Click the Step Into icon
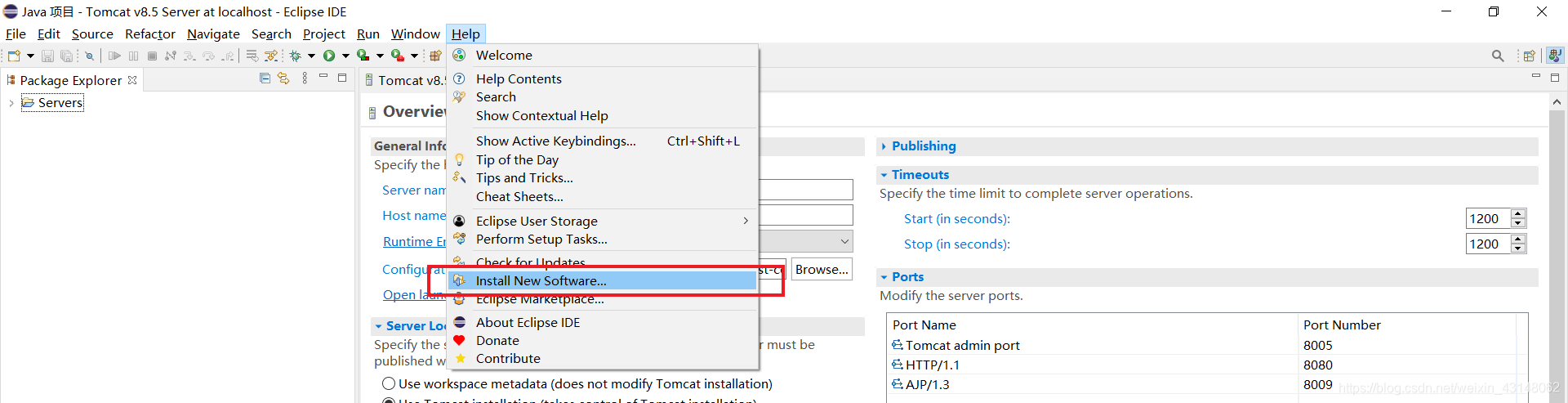Viewport: 1568px width, 403px height. pyautogui.click(x=189, y=56)
